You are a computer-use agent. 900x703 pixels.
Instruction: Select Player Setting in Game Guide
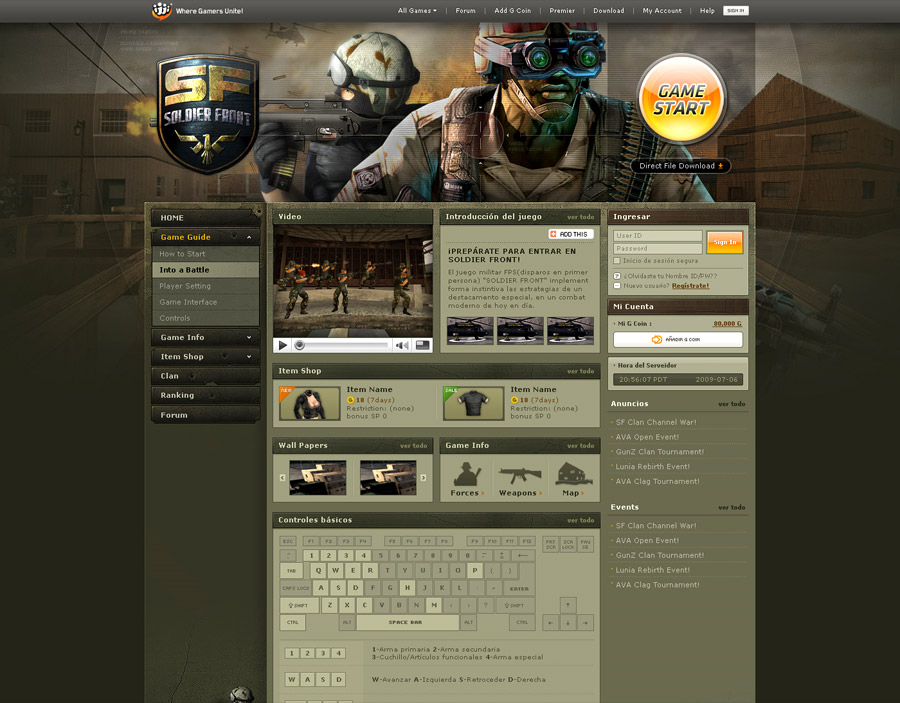(x=205, y=286)
